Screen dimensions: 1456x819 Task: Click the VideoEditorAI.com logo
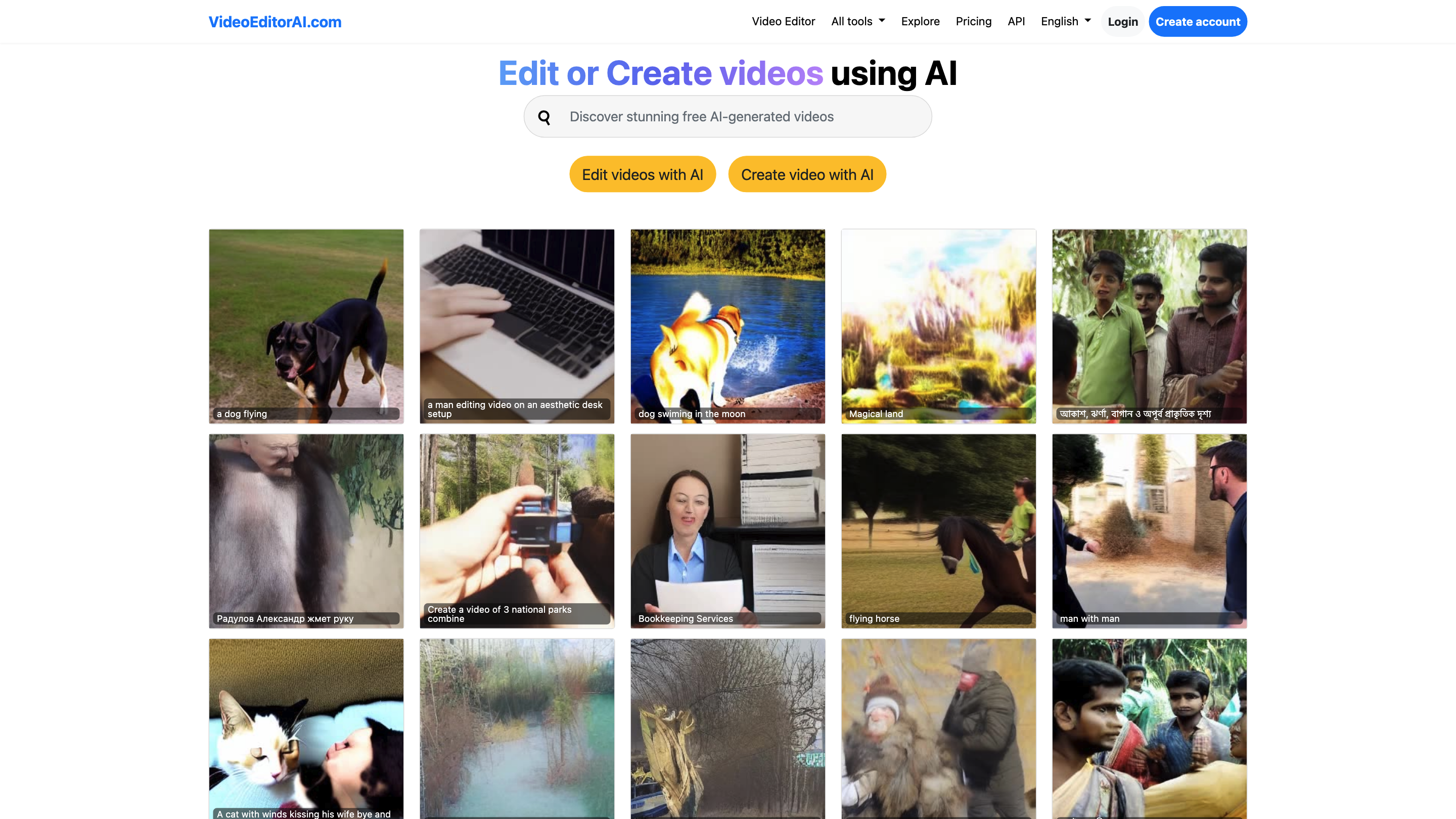(275, 22)
